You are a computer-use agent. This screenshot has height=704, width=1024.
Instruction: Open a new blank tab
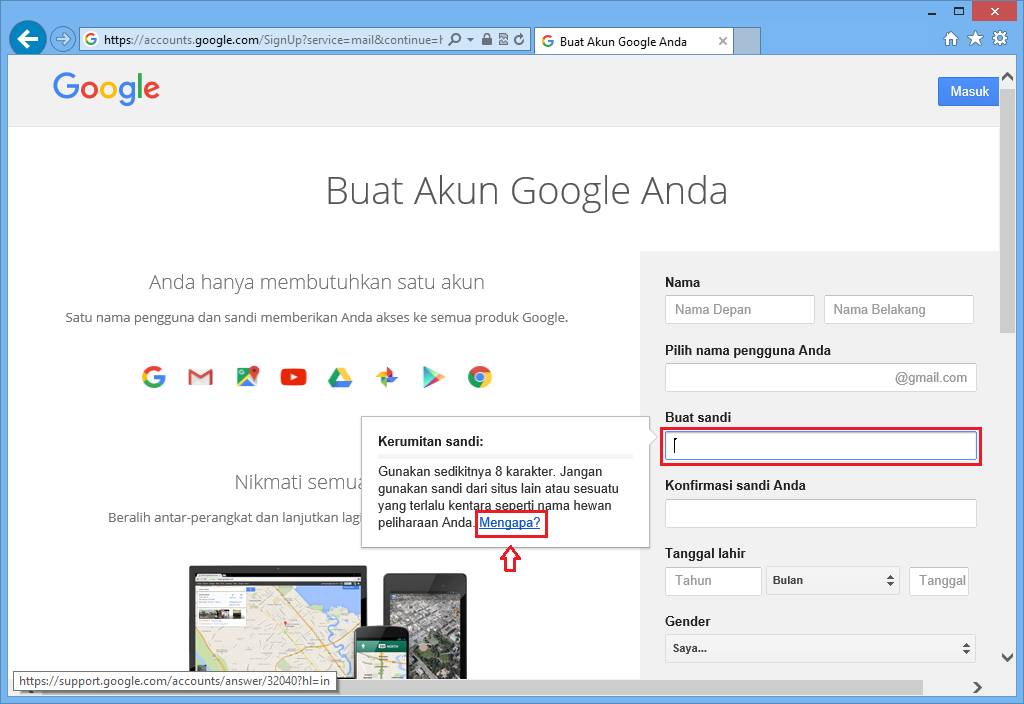(x=747, y=41)
